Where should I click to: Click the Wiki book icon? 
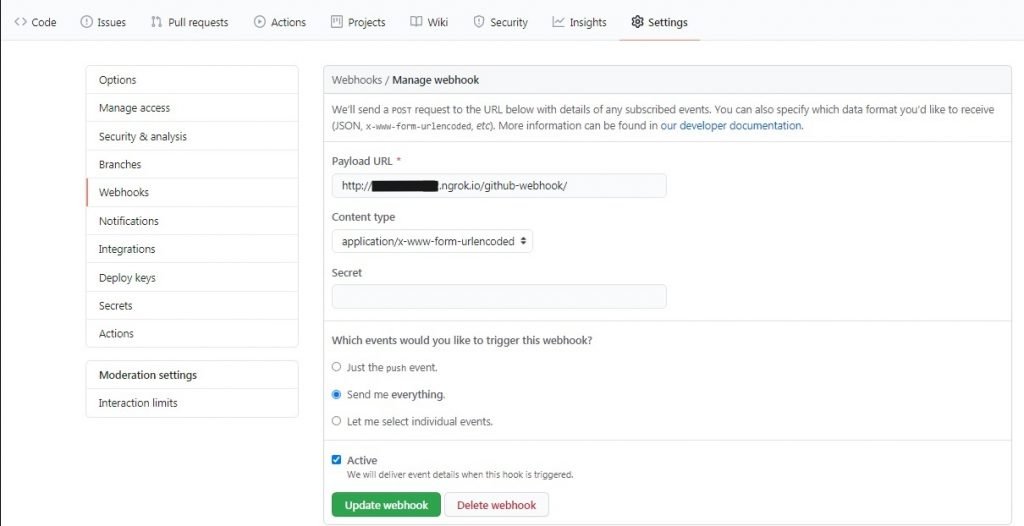pos(417,22)
